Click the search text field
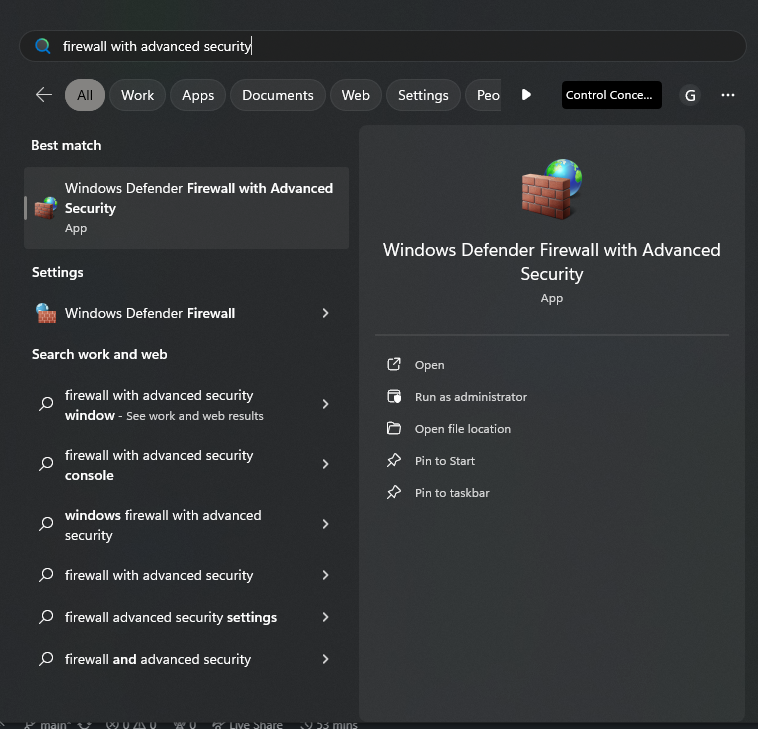Screen dimensions: 758x729 pos(383,46)
